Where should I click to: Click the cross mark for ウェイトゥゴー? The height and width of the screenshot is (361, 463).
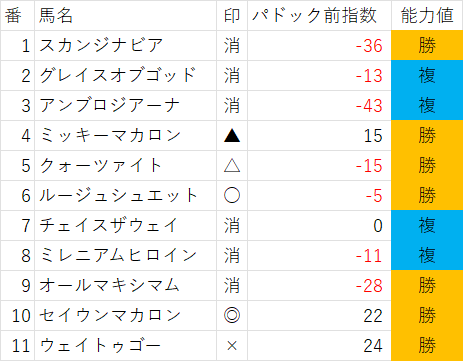pyautogui.click(x=232, y=346)
